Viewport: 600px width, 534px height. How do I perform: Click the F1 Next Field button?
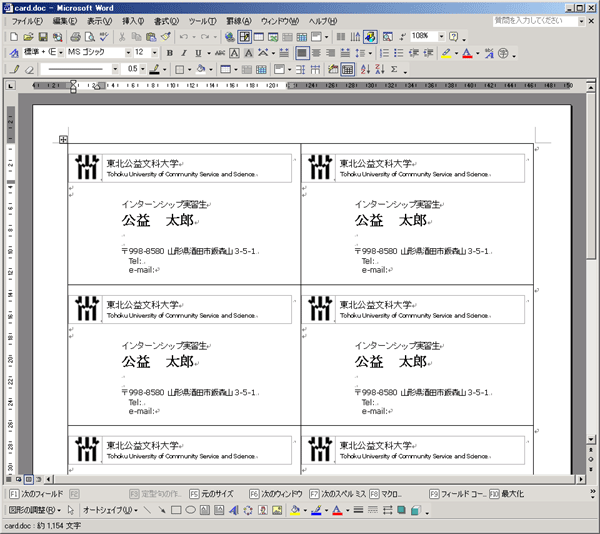tap(36, 494)
